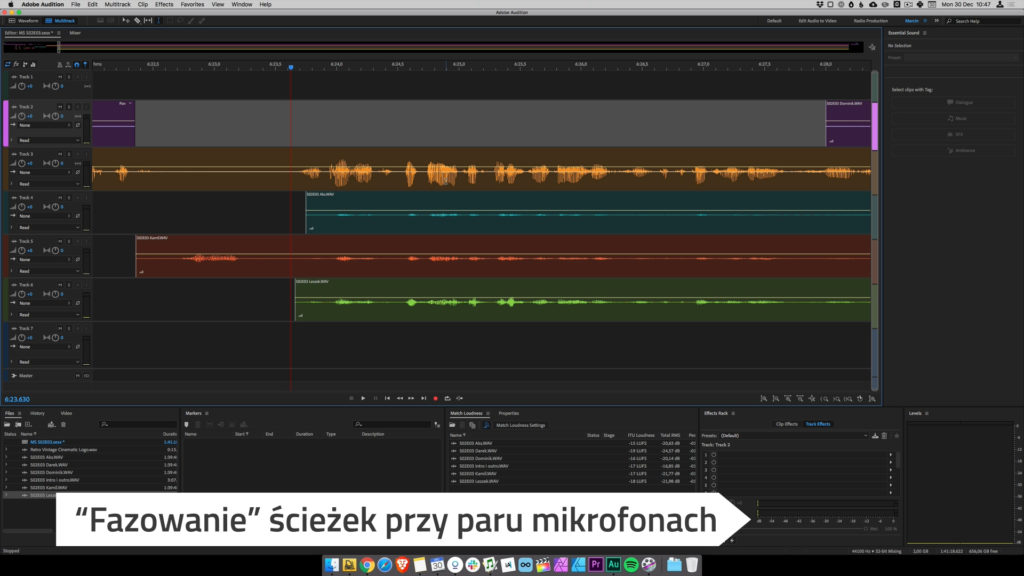This screenshot has width=1024, height=576.
Task: Open the Multitrack menu in the menu bar
Action: [x=115, y=4]
